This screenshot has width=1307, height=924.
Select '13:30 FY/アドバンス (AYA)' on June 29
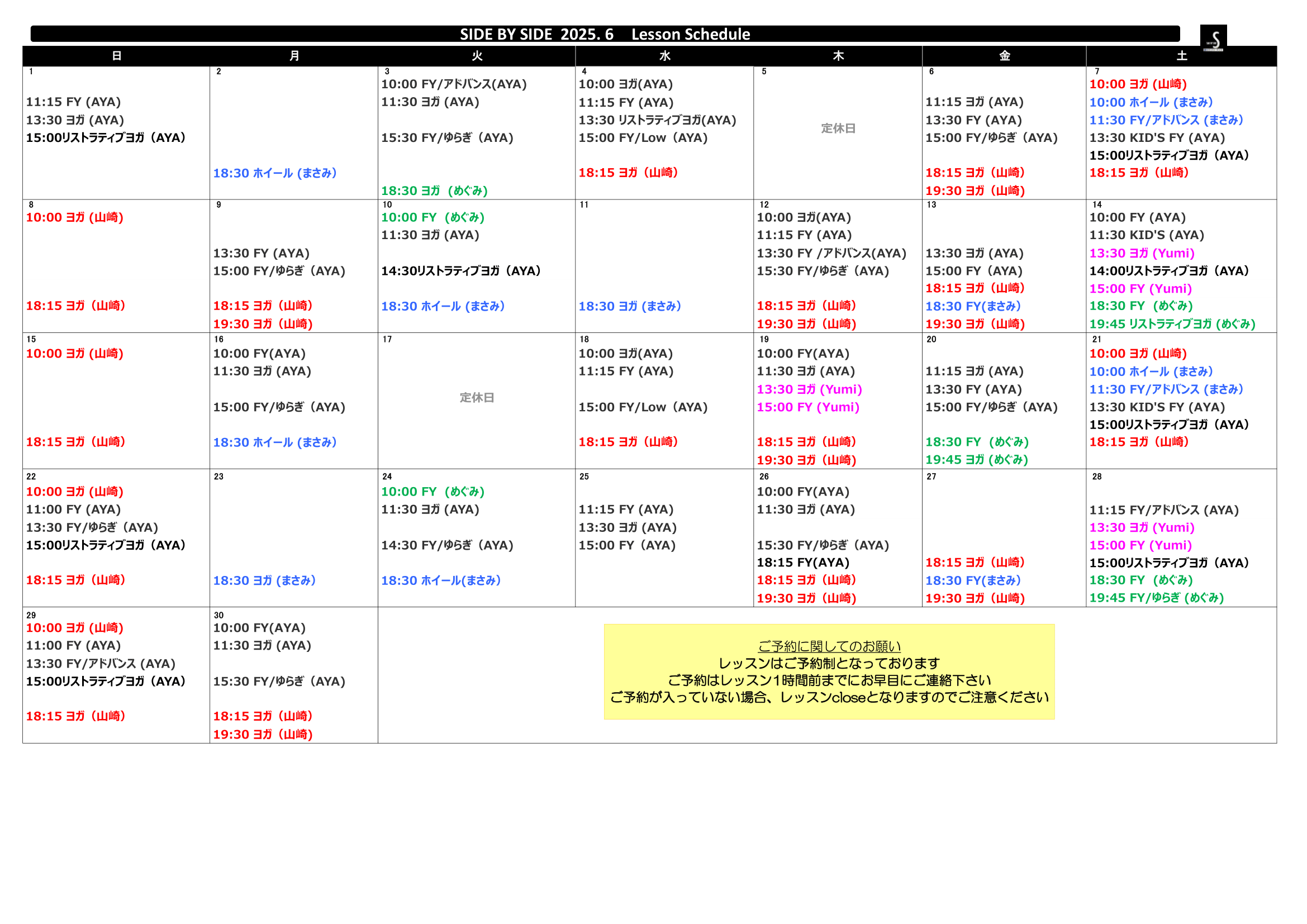101,664
